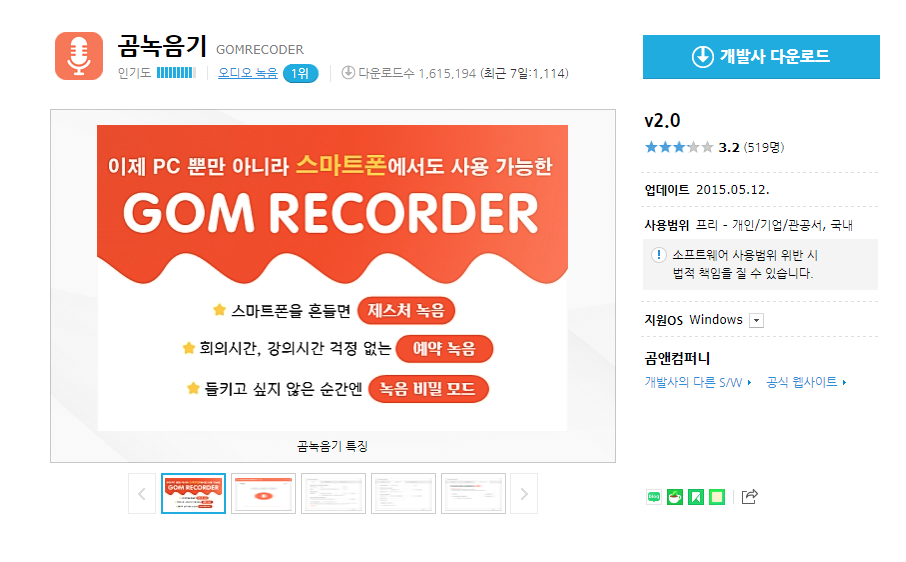906x562 pixels.
Task: Click the orange microphone app icon
Action: click(79, 56)
